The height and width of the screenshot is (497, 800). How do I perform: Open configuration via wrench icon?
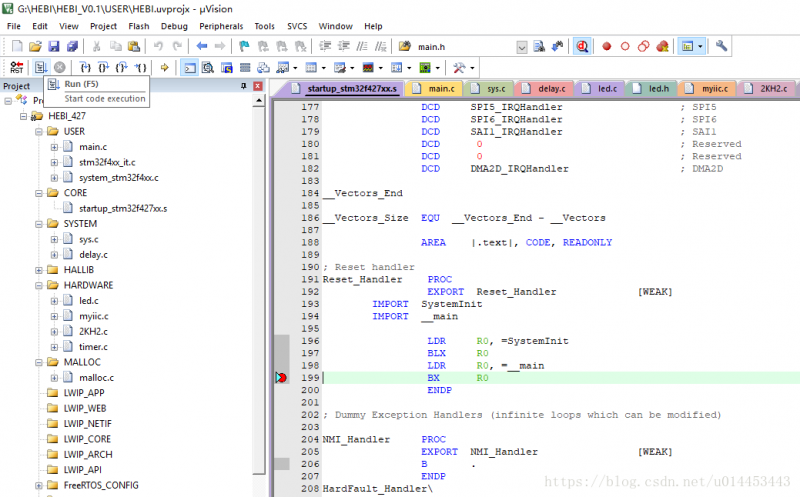[x=722, y=46]
